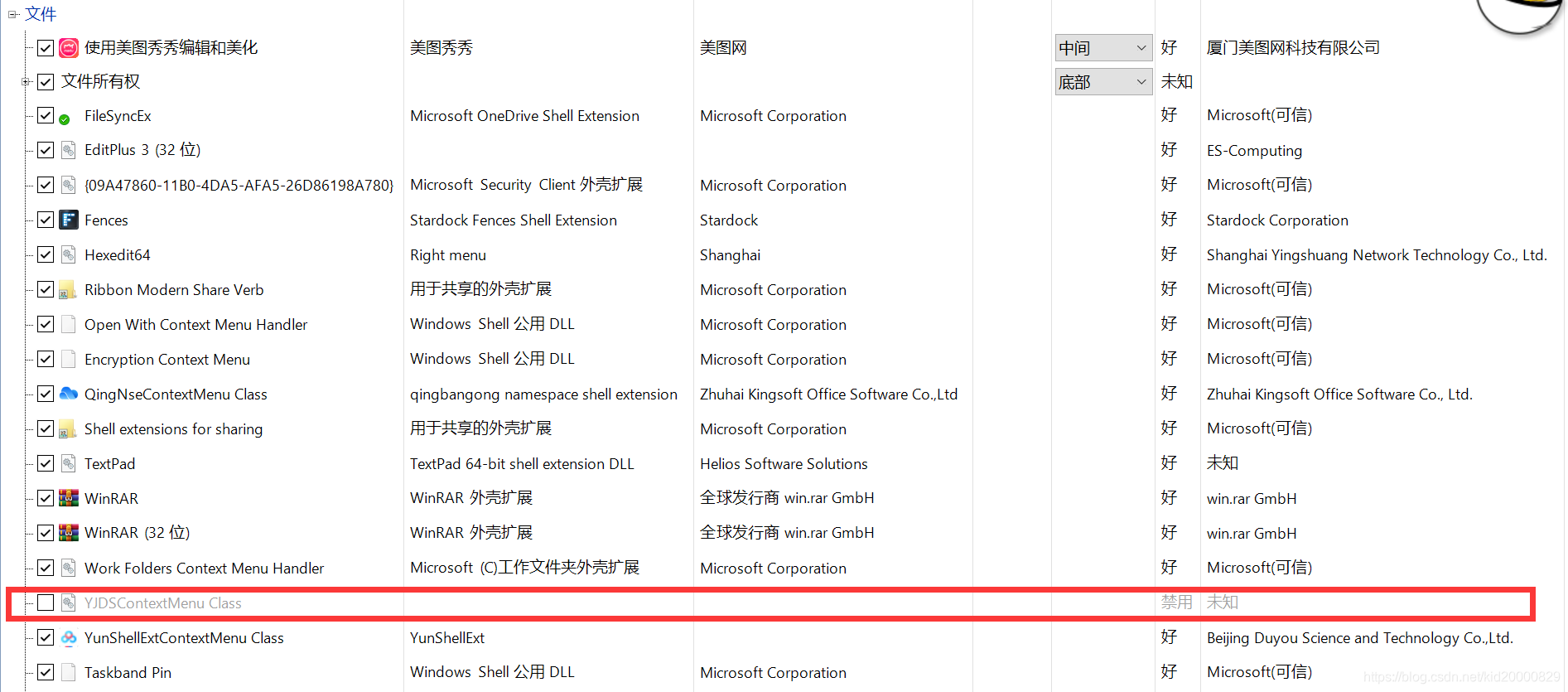This screenshot has height=692, width=1568.
Task: Click the Microsoft OneDrive Shell Extension description
Action: click(524, 115)
